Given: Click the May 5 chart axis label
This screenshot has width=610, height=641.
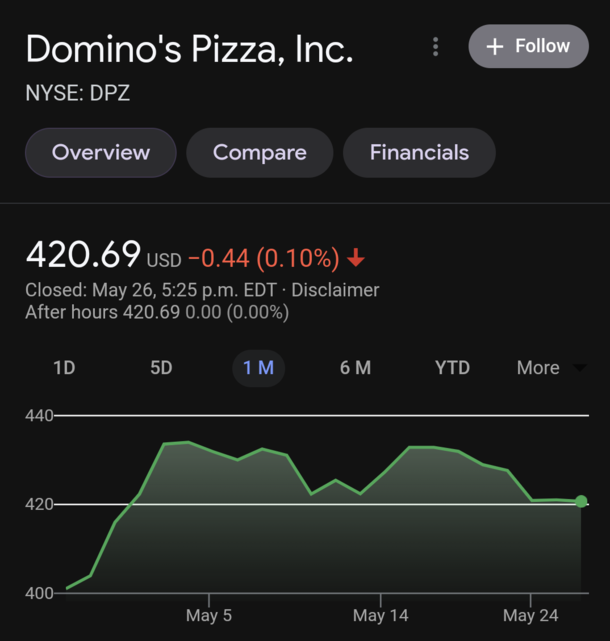Looking at the screenshot, I should [x=209, y=616].
